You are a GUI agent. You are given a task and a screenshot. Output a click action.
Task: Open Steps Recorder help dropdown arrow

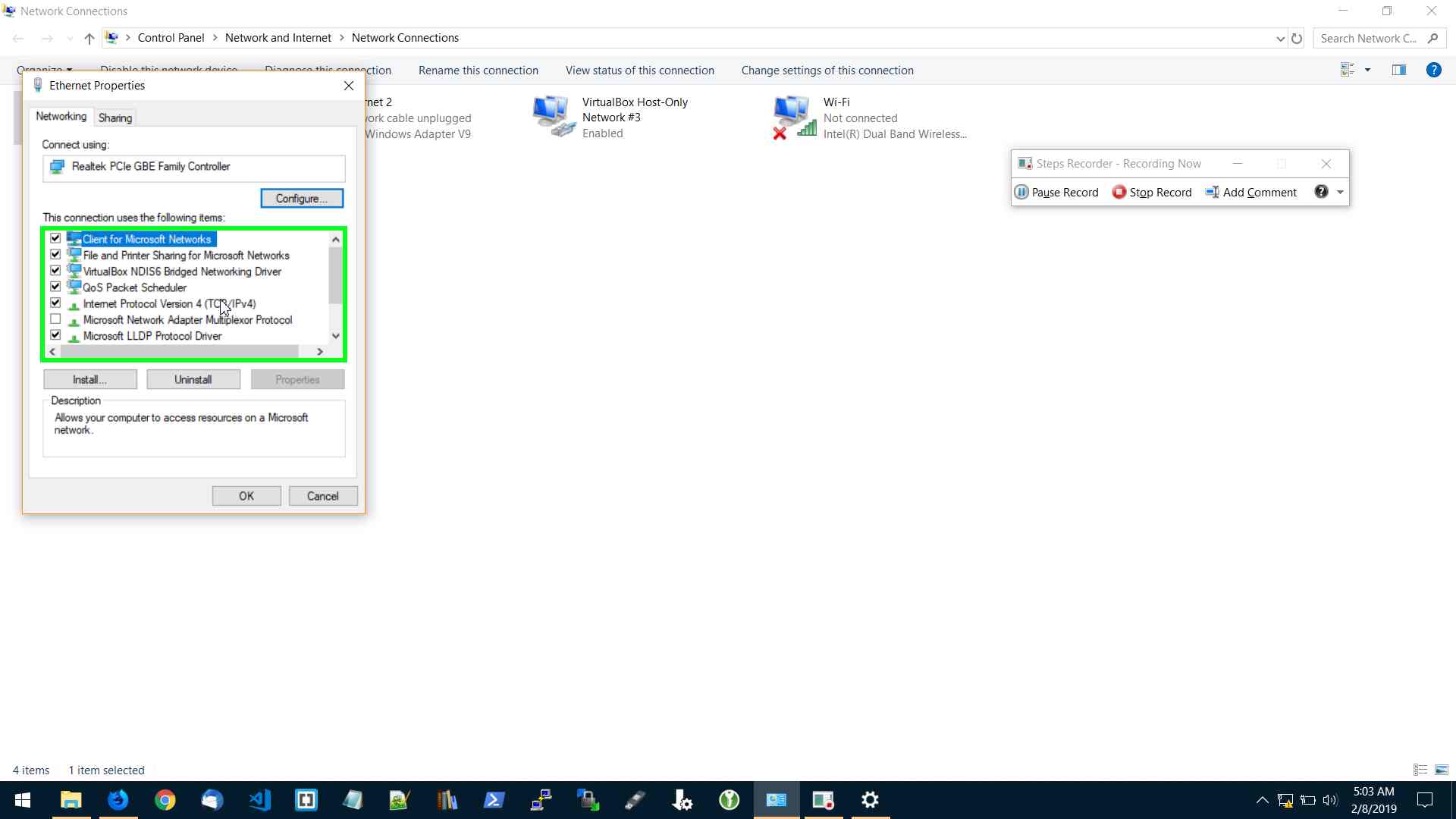tap(1340, 193)
